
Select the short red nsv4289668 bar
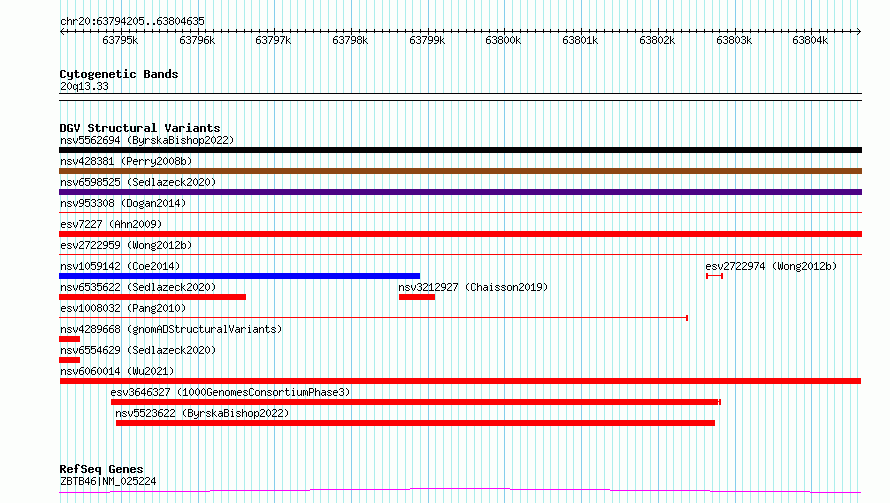tap(69, 339)
